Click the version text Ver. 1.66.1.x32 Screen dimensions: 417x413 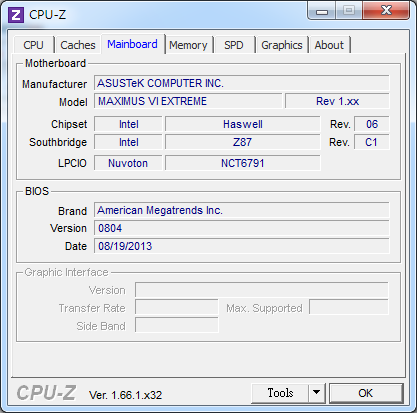[x=125, y=395]
